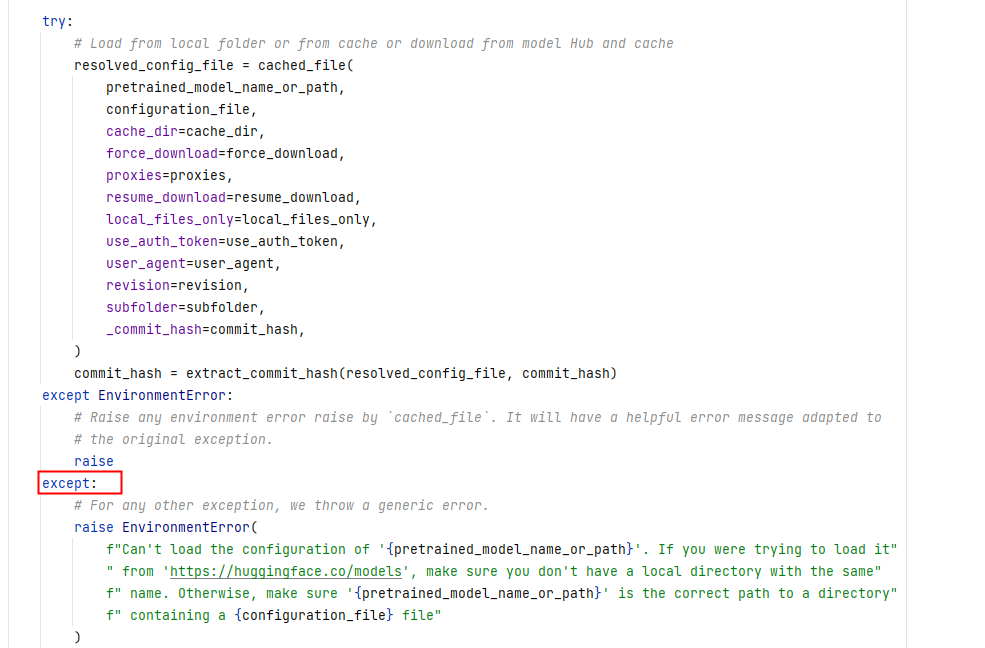Click comment '# Load from local folder or from cache'
This screenshot has height=648, width=985.
click(x=374, y=43)
